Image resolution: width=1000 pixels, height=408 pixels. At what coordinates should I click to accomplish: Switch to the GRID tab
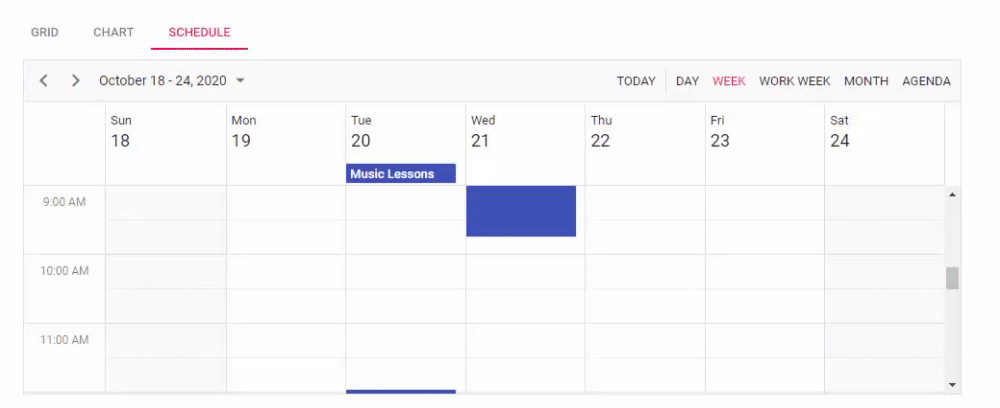(45, 33)
